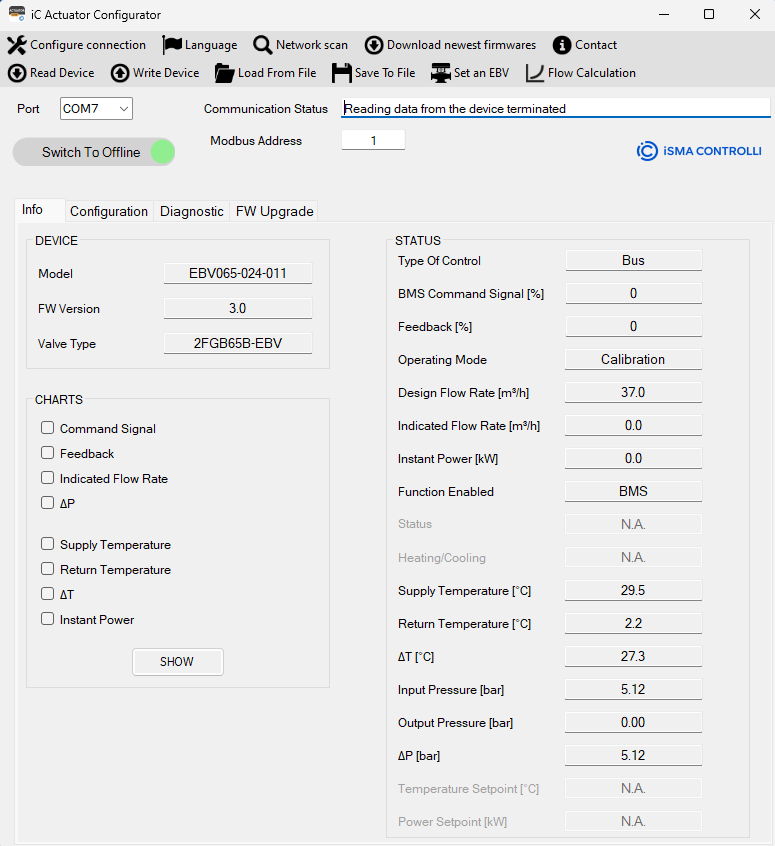Click the iSMA CONTROLLI logo
This screenshot has height=846, width=775.
tap(699, 151)
